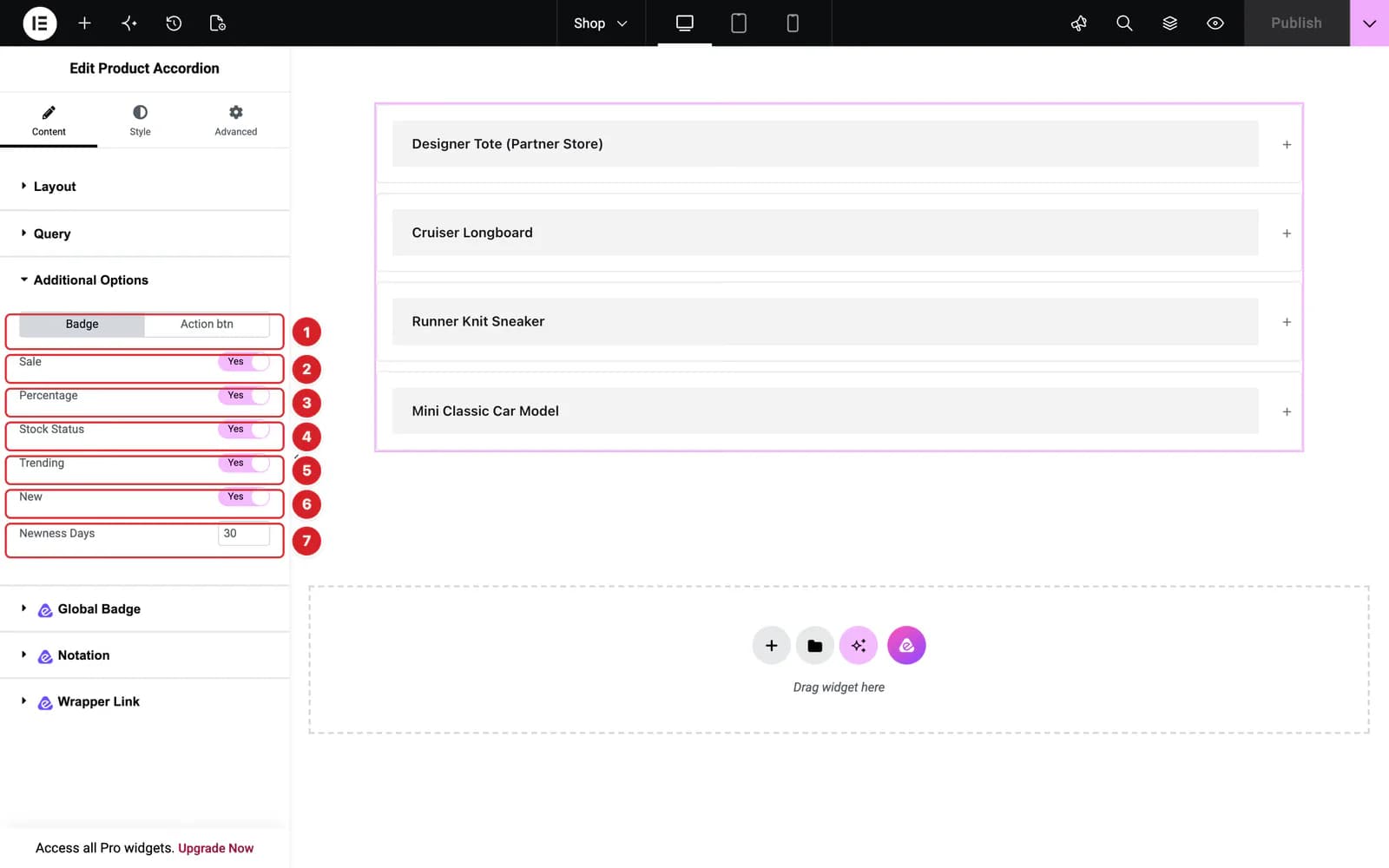Collapse the Additional Options section
This screenshot has width=1389, height=868.
pyautogui.click(x=145, y=280)
